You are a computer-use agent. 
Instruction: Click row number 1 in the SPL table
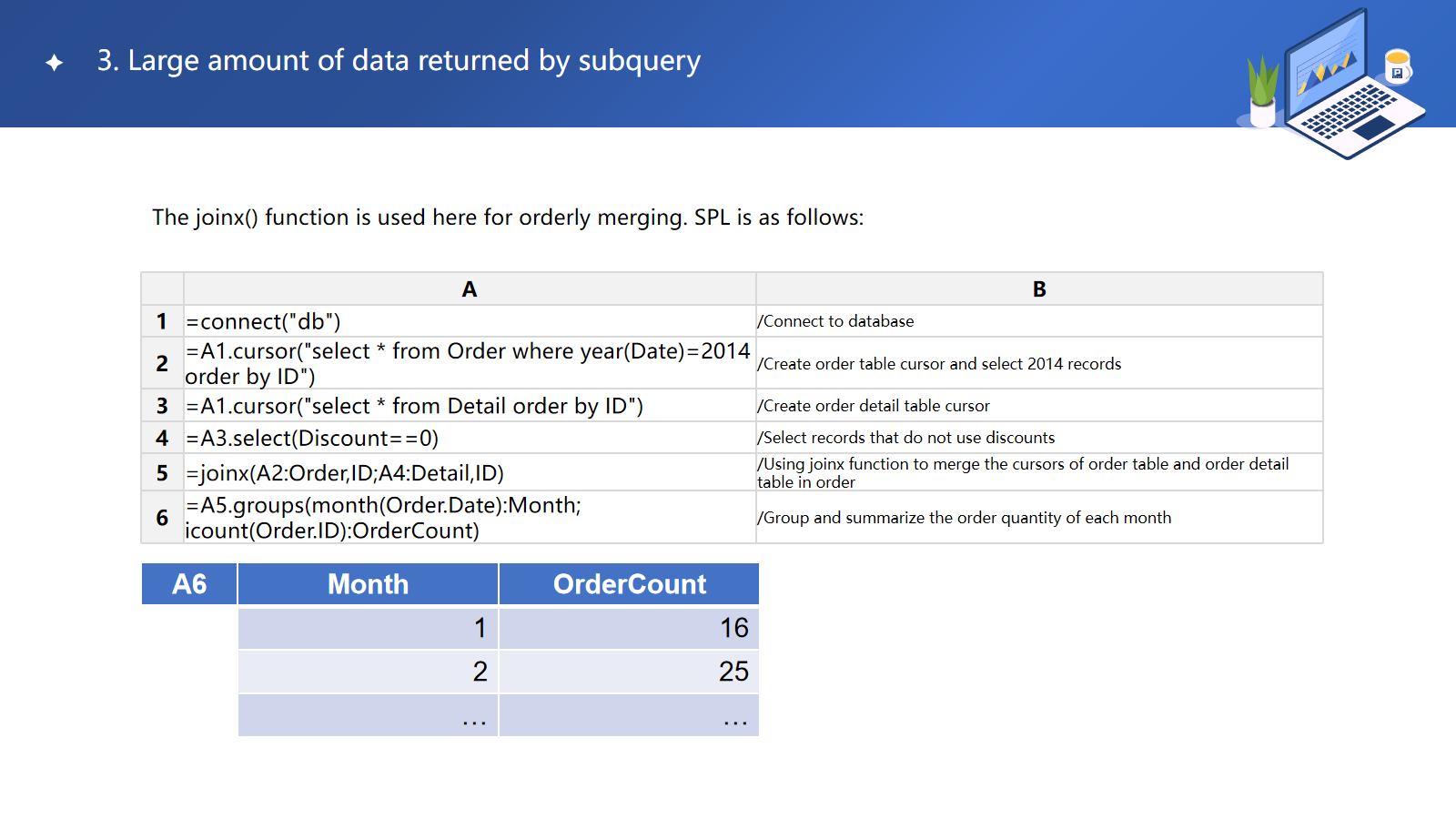[x=162, y=321]
